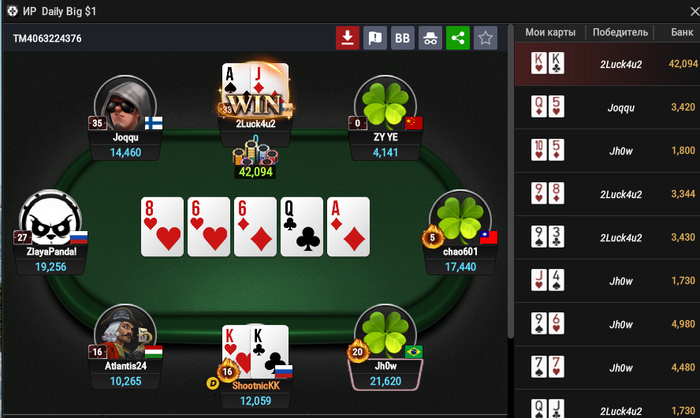Click Jh0w's clover avatar
This screenshot has width=700, height=418.
click(x=385, y=334)
